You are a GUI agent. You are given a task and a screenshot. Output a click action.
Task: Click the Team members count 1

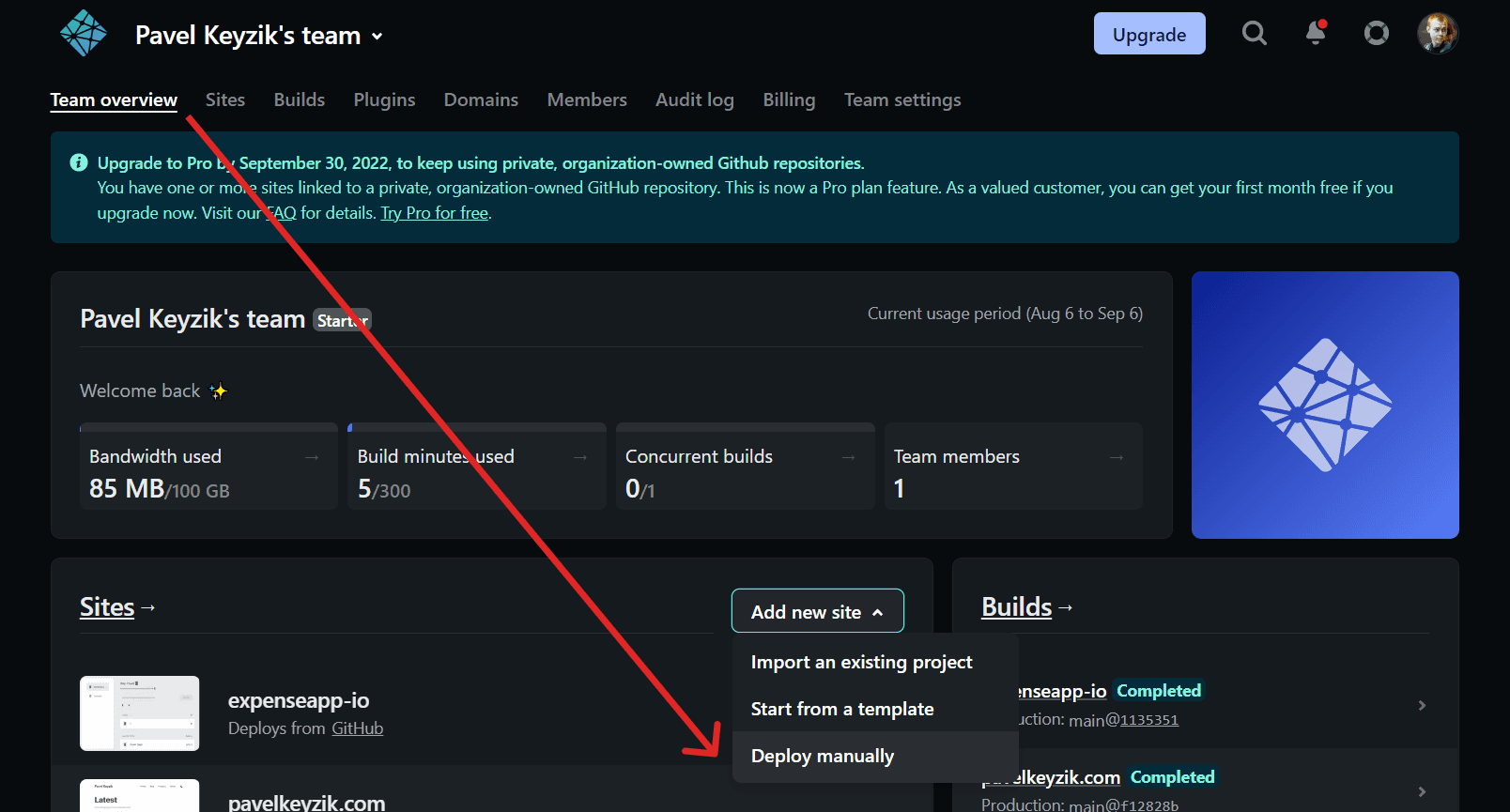[899, 489]
